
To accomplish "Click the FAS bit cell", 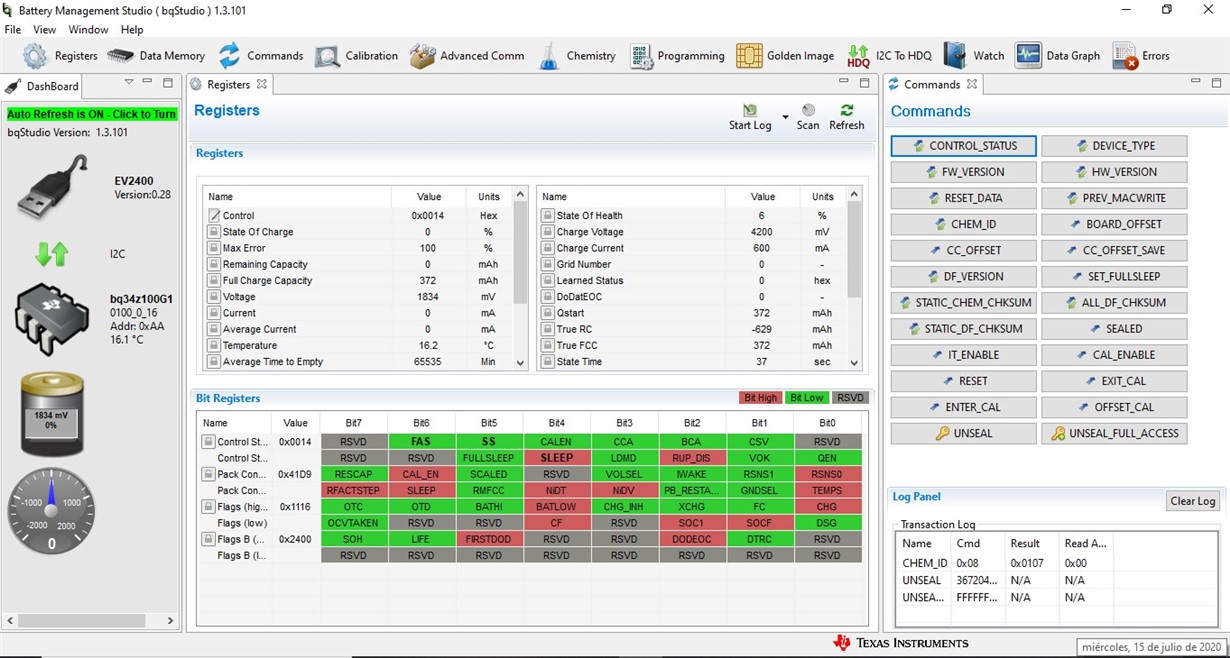I will (x=421, y=442).
